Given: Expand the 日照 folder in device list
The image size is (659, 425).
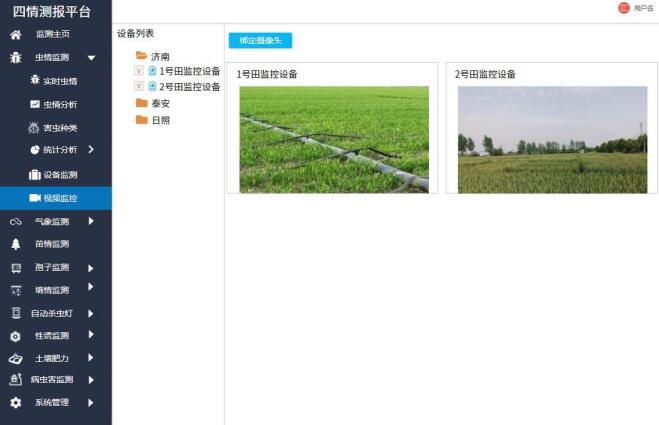Looking at the screenshot, I should pyautogui.click(x=142, y=120).
